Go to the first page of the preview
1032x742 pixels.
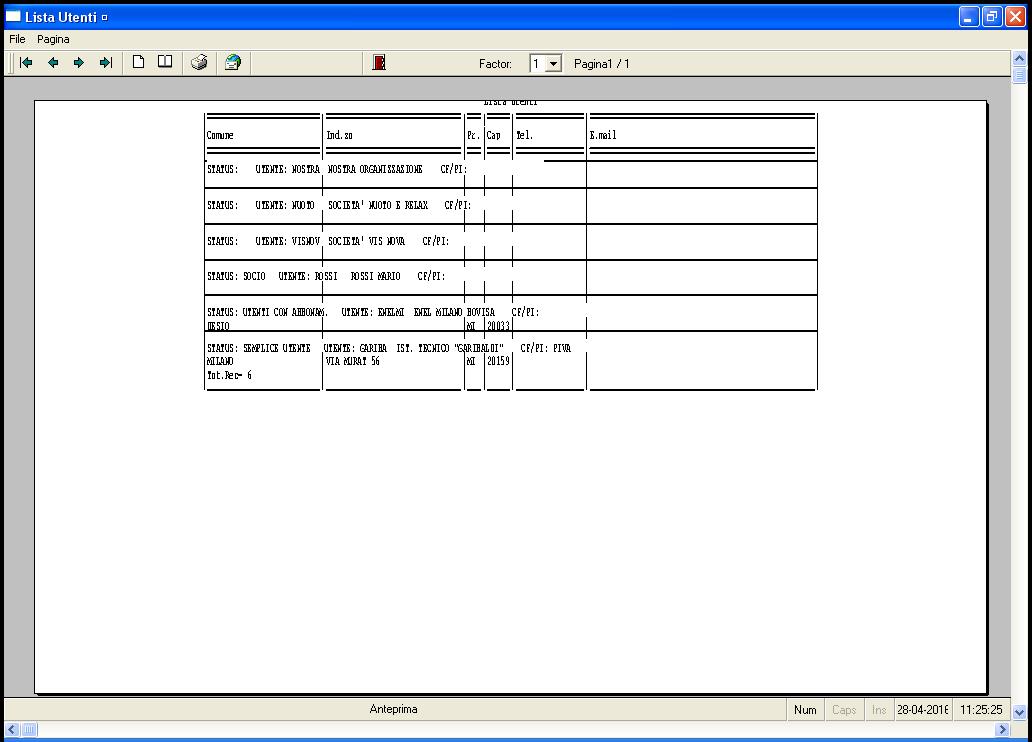pos(26,63)
